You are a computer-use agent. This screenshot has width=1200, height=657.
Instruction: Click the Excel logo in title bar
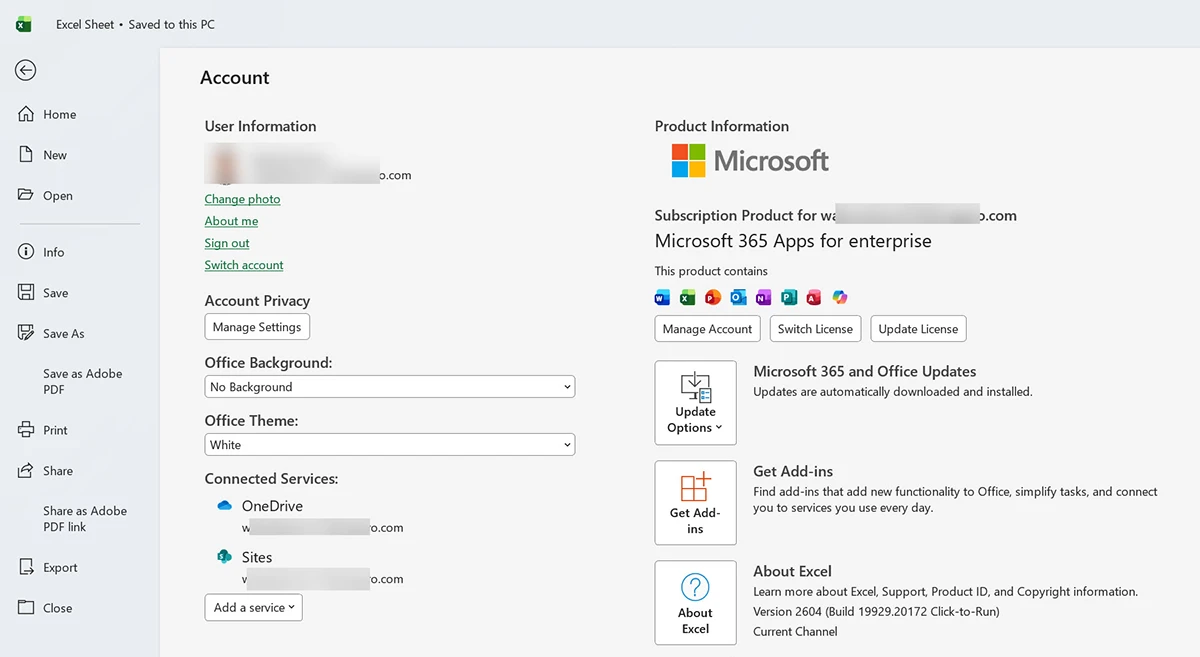tap(24, 24)
